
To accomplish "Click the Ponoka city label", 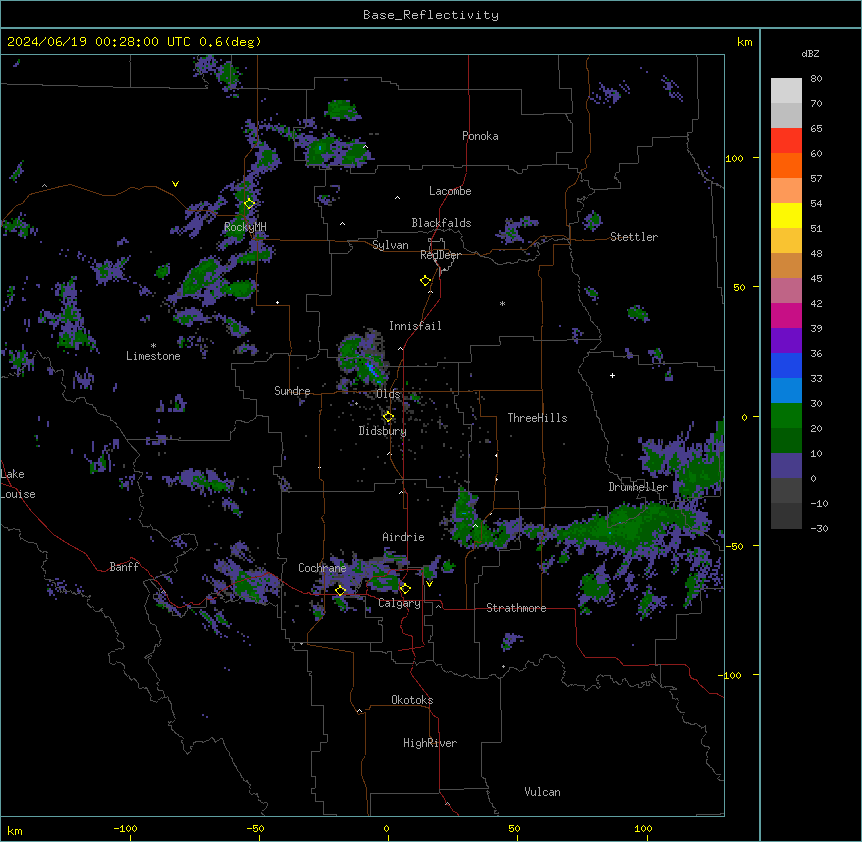I will tap(480, 136).
